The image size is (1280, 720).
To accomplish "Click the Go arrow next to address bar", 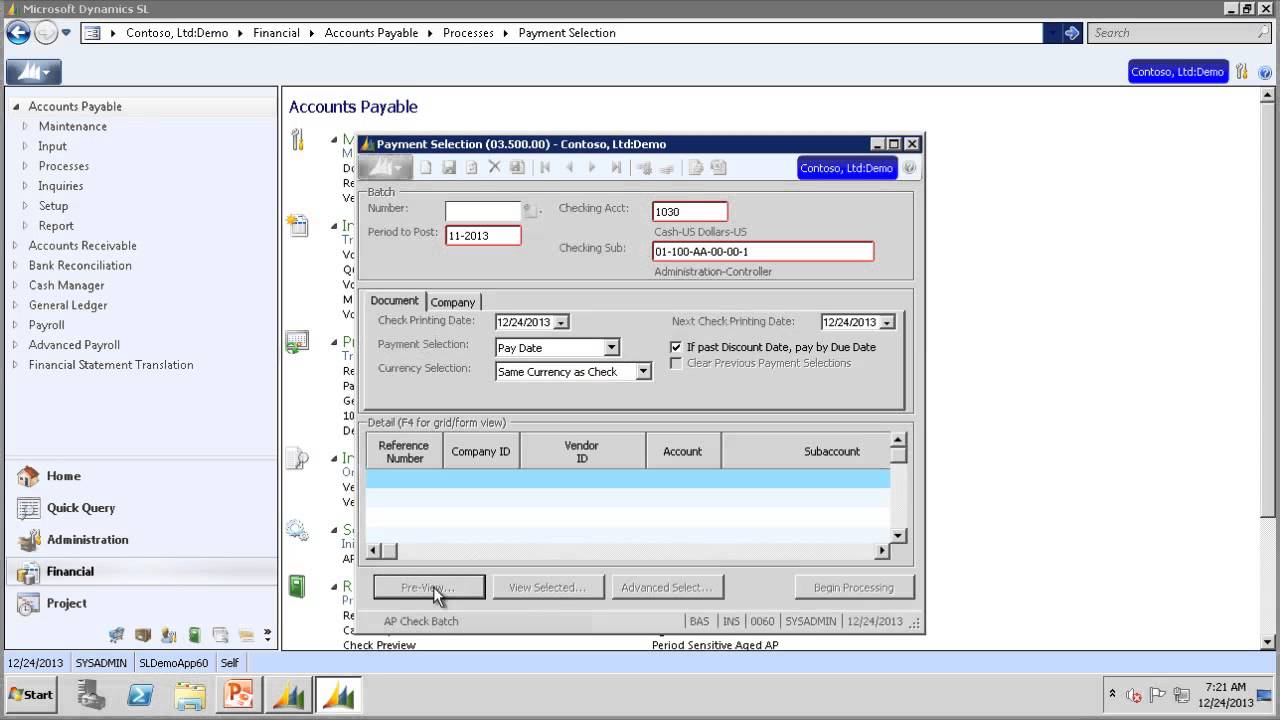I will pos(1072,33).
